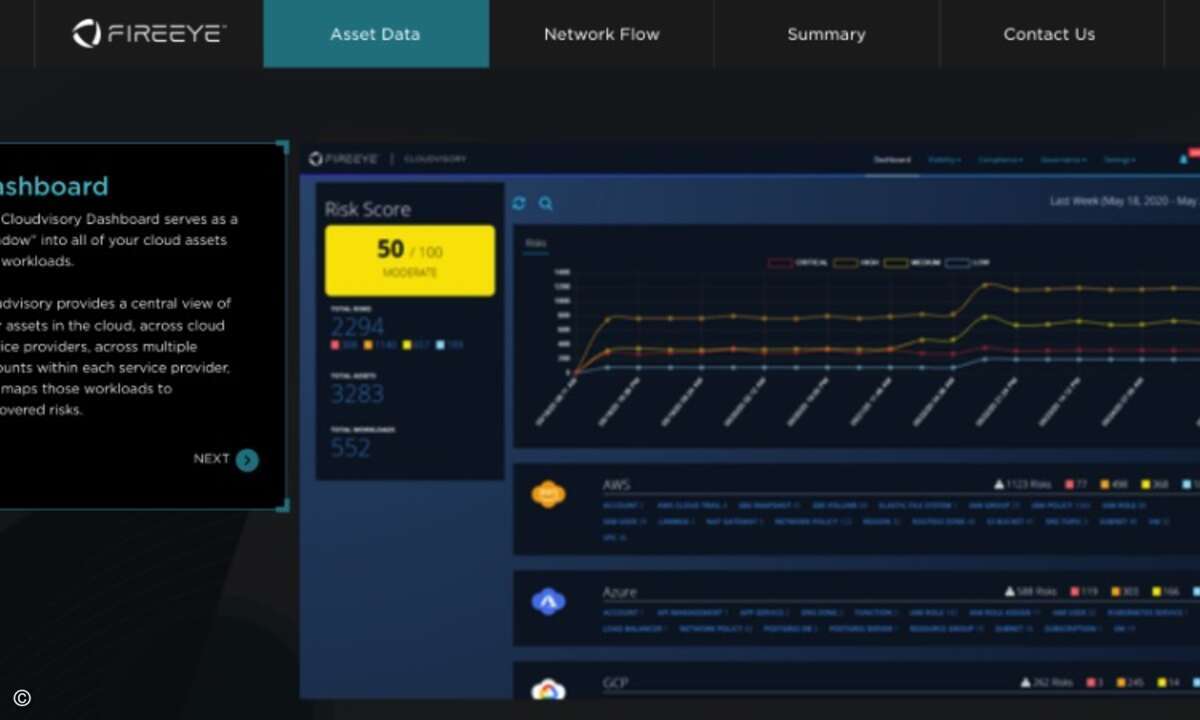This screenshot has width=1200, height=720.
Task: Click the blue Azure cloud icon
Action: tap(548, 601)
